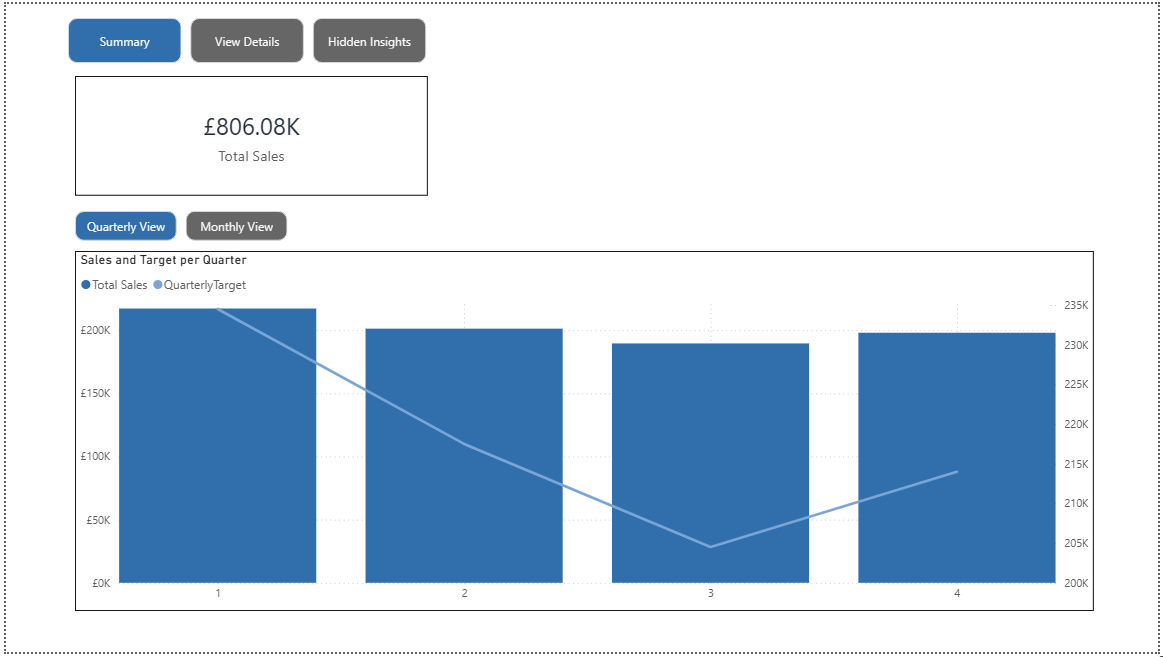
Task: Click the Summary button
Action: [x=124, y=41]
